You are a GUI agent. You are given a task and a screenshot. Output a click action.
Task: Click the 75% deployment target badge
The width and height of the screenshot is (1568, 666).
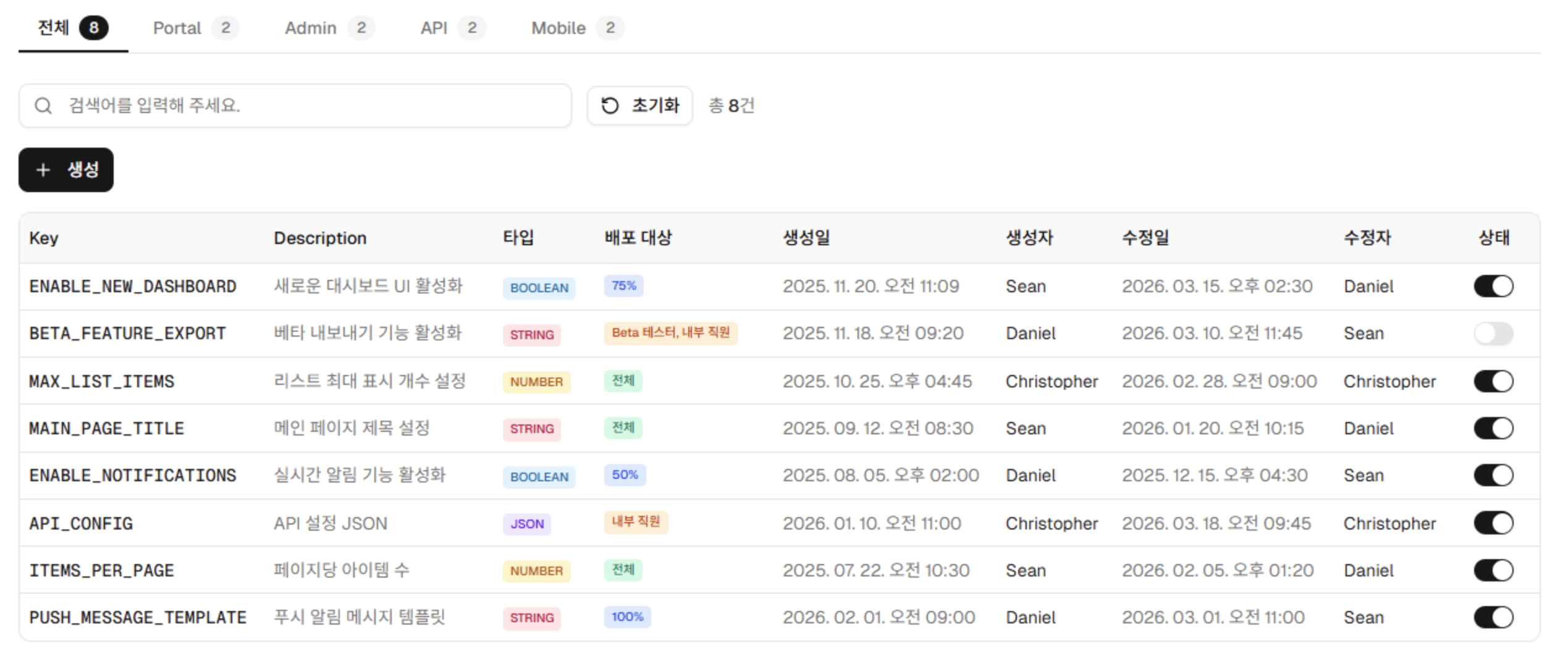(x=623, y=286)
